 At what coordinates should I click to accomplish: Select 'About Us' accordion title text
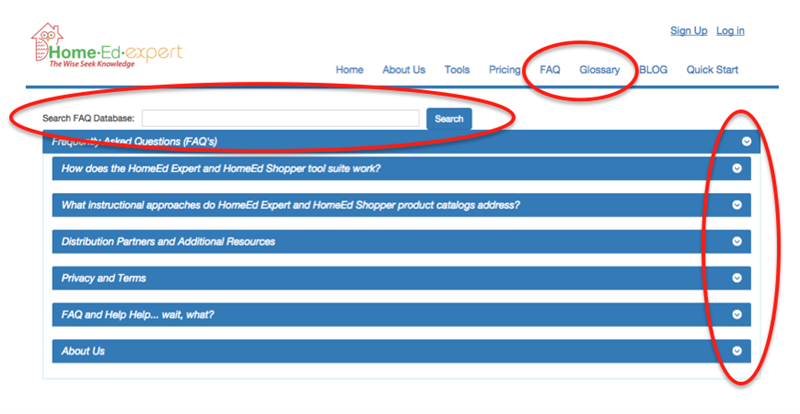(x=83, y=351)
